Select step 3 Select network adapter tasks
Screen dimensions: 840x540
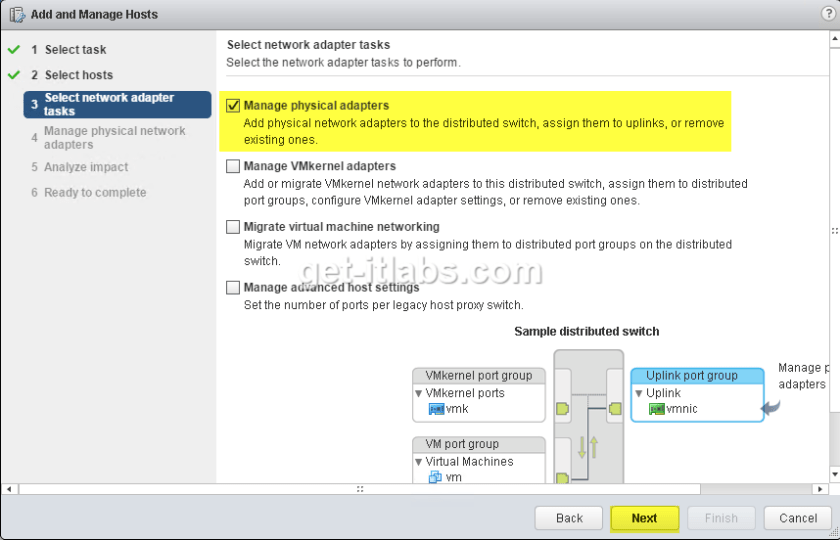[117, 104]
